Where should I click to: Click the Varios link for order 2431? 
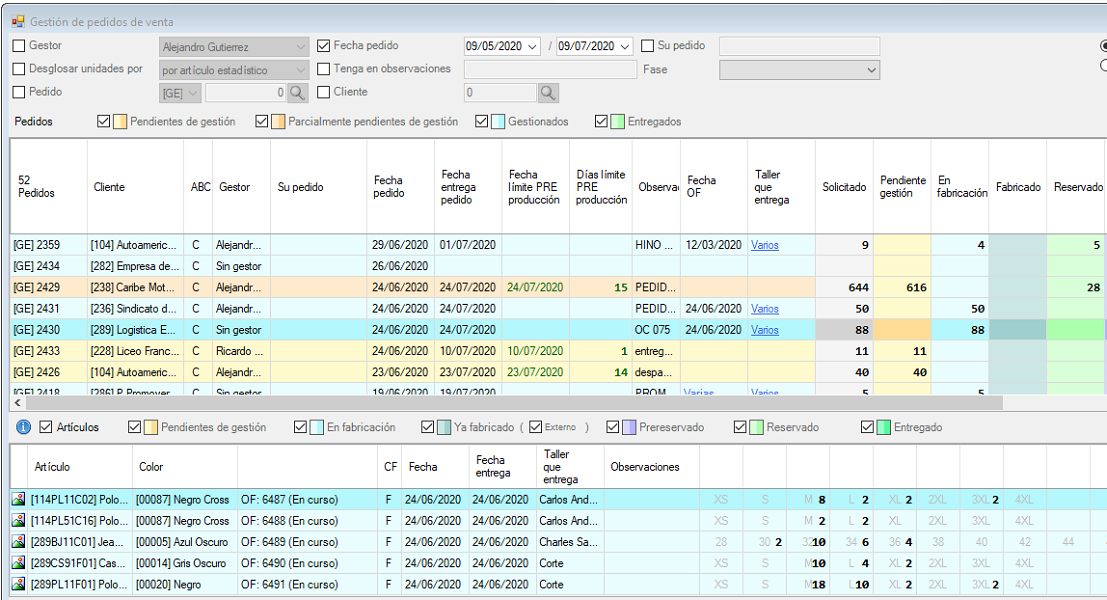(x=765, y=309)
